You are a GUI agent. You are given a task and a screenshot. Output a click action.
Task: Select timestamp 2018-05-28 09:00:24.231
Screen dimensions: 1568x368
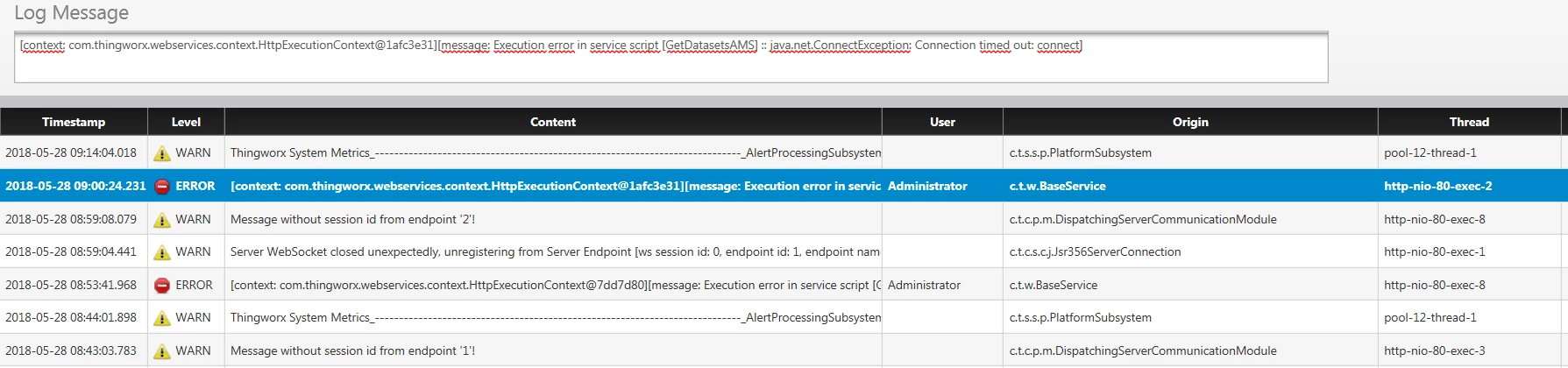[75, 186]
